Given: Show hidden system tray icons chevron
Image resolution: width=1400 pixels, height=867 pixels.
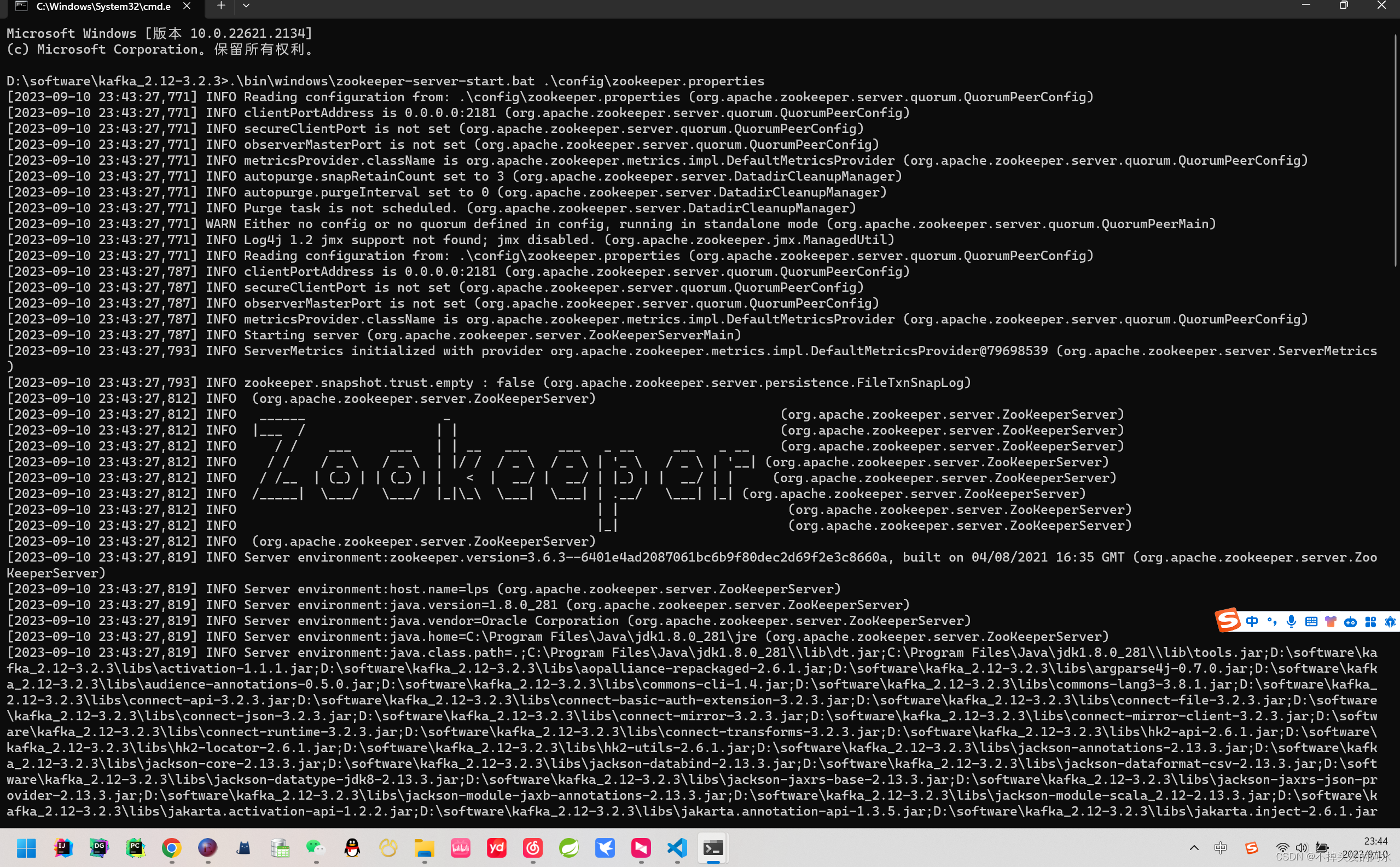Looking at the screenshot, I should pyautogui.click(x=1194, y=847).
